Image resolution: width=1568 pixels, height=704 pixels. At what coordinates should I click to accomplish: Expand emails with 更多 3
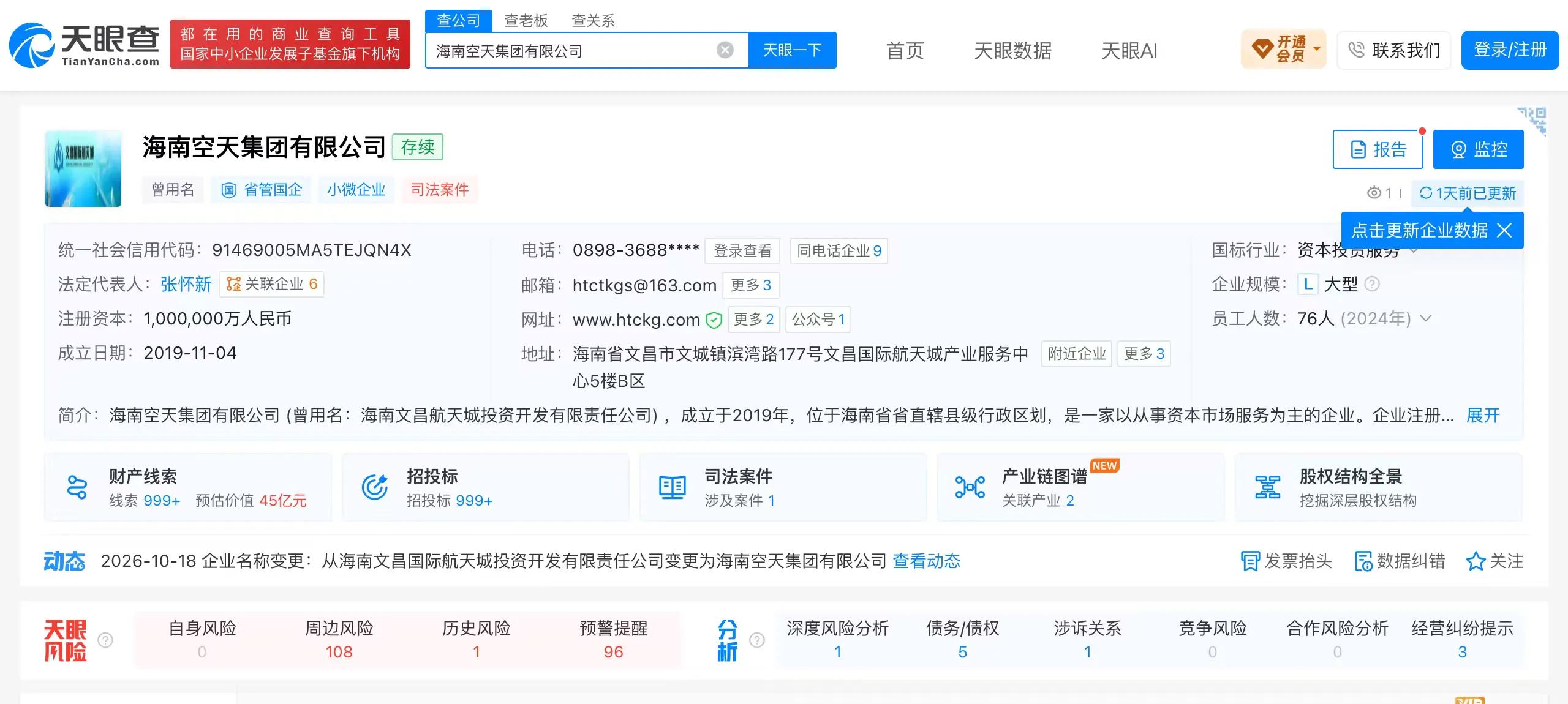(x=751, y=285)
